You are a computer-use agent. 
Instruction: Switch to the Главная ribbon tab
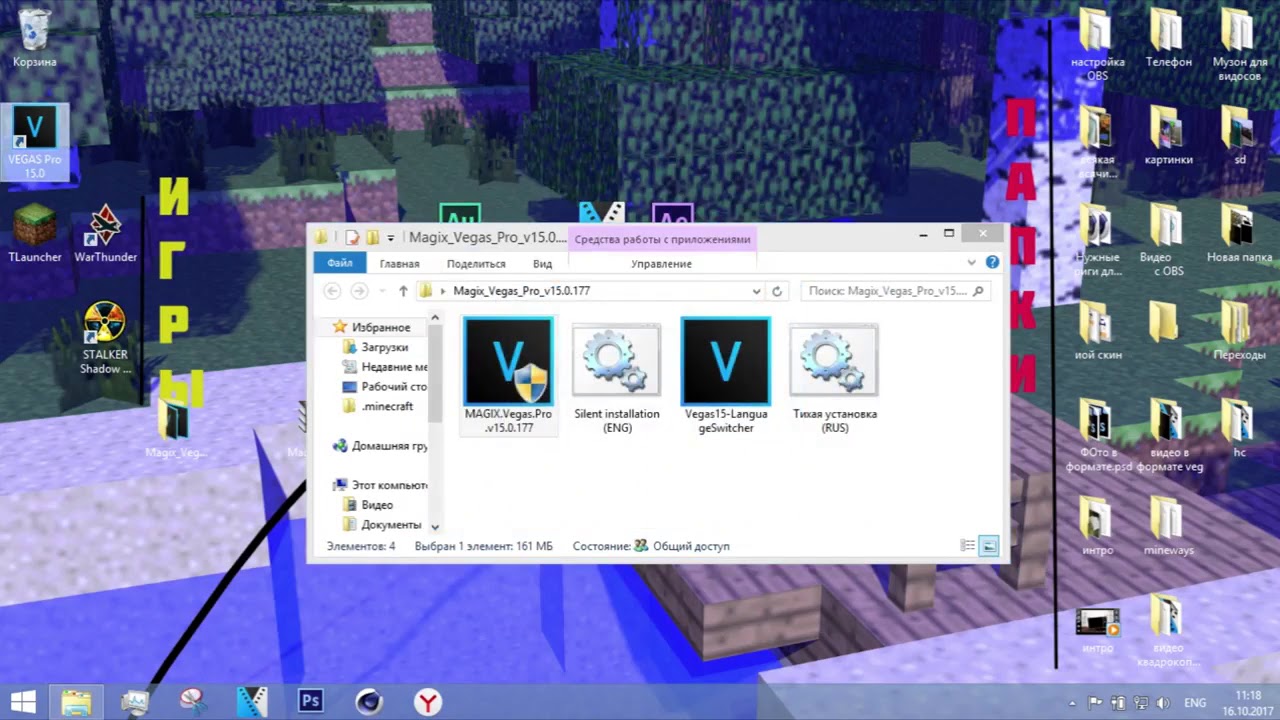point(399,264)
